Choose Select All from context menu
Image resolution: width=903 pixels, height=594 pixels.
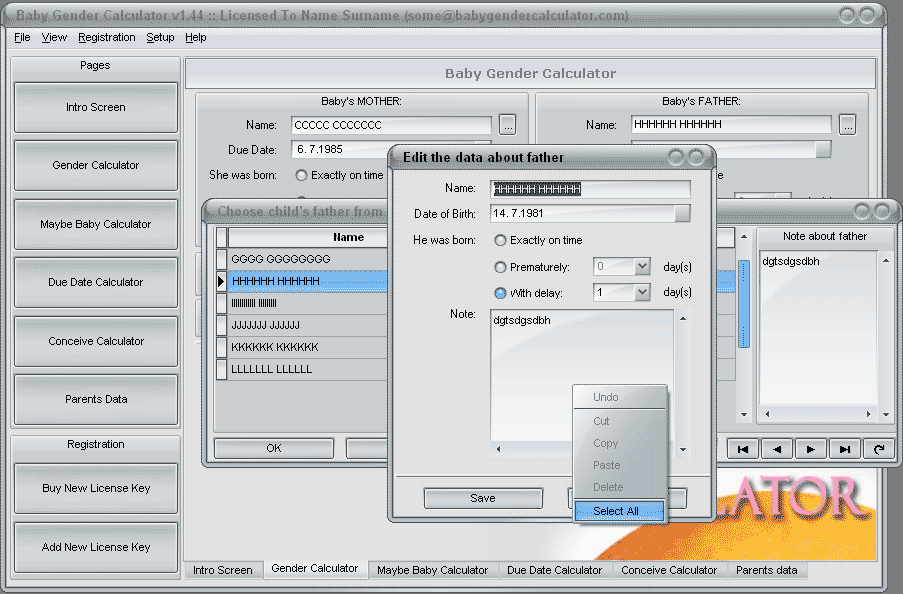[616, 511]
